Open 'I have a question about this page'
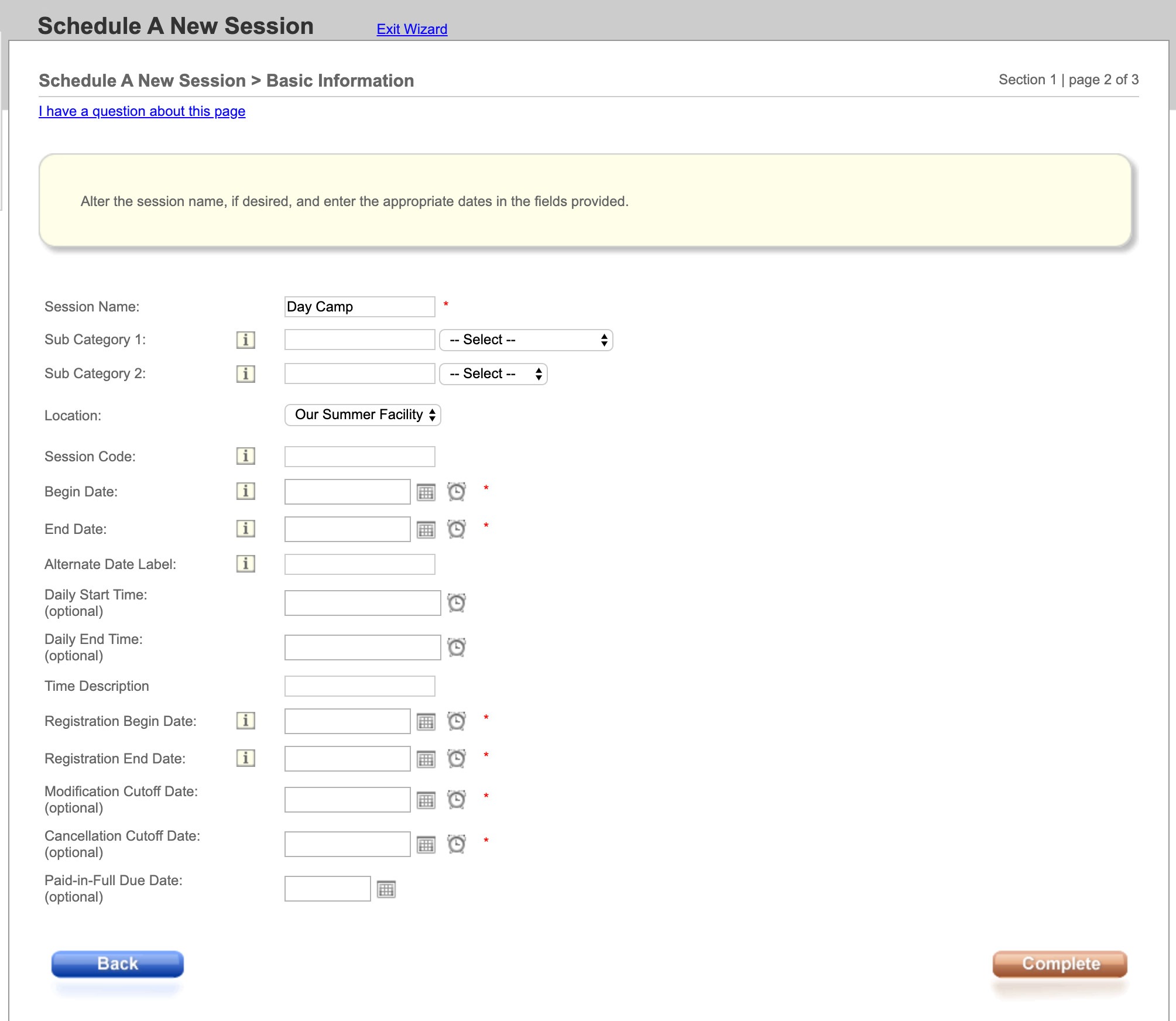This screenshot has height=1021, width=1176. 142,111
